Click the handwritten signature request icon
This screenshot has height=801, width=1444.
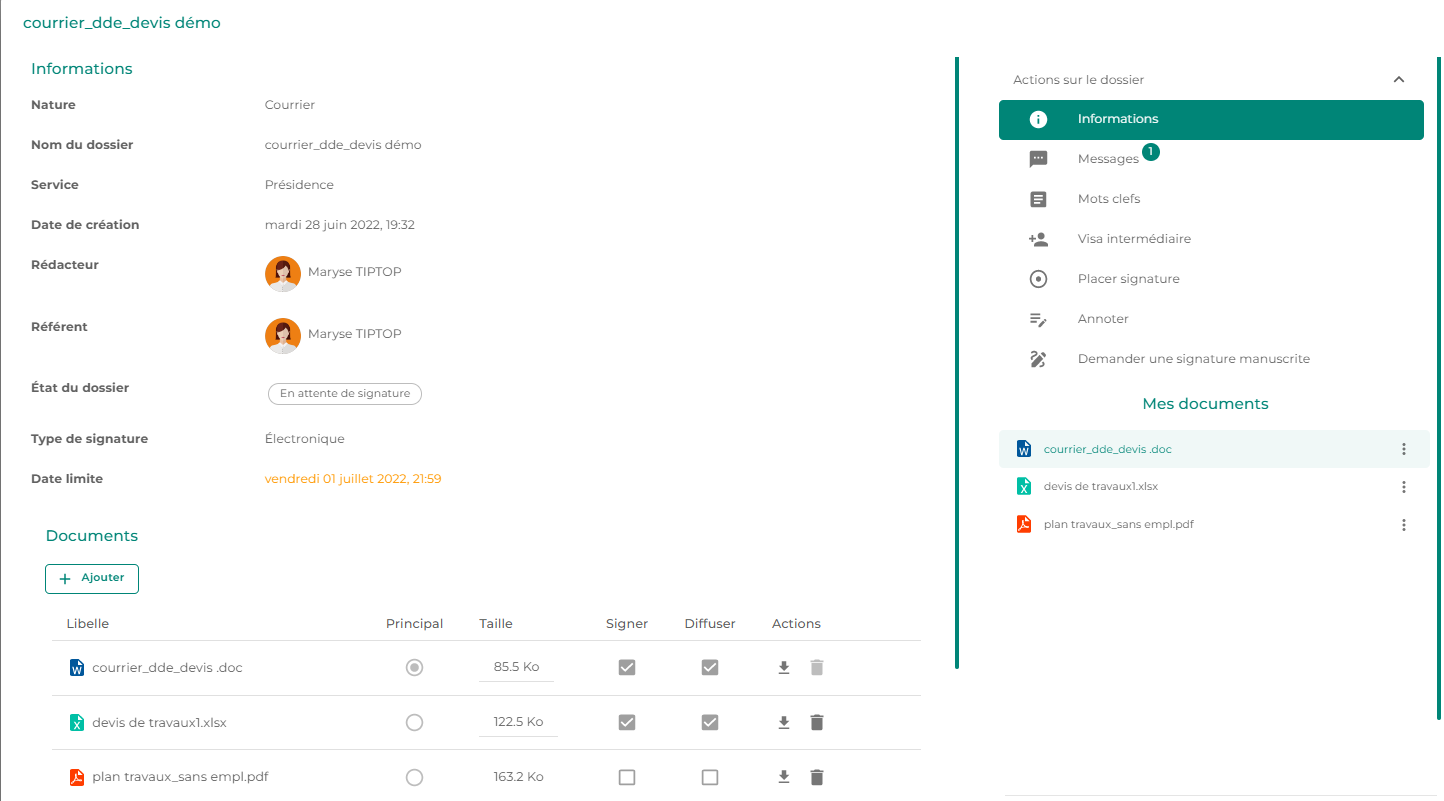pos(1038,359)
